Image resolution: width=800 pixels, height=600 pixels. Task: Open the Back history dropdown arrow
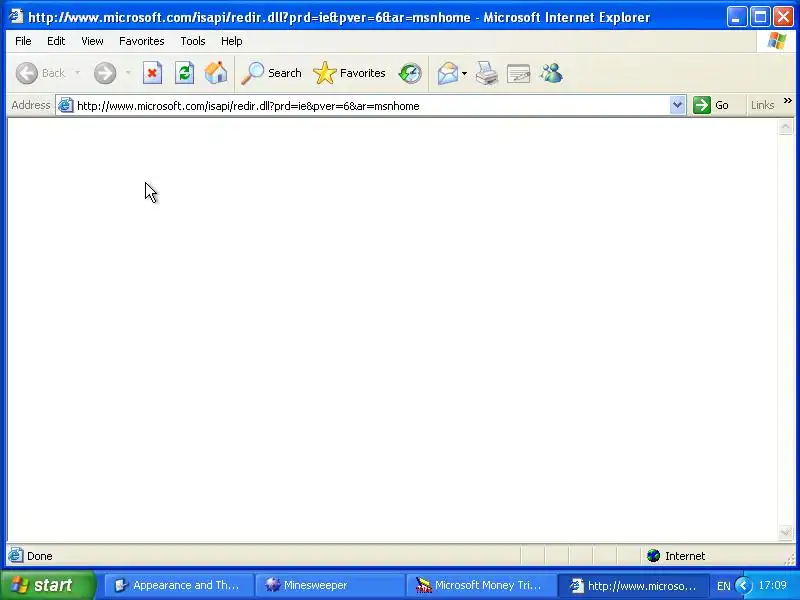(78, 73)
